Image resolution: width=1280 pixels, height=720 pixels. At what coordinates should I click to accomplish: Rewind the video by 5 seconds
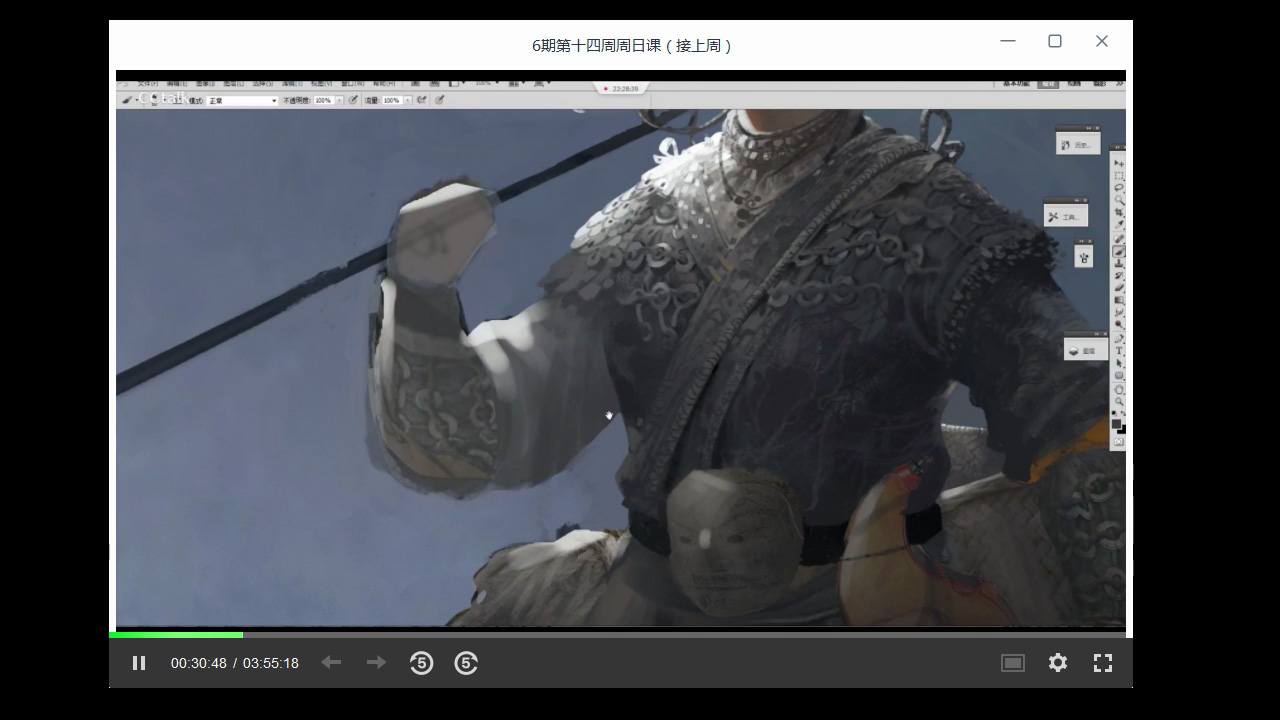421,663
